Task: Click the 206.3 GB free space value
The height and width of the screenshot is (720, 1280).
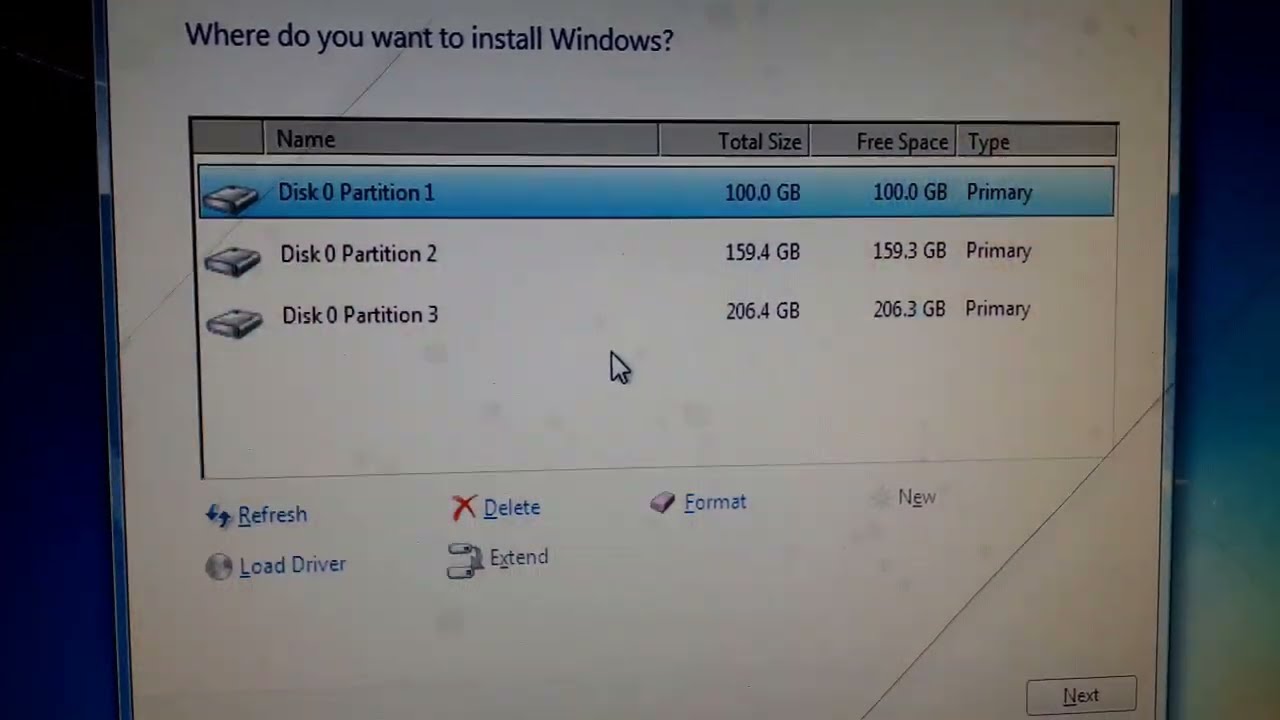Action: point(908,310)
